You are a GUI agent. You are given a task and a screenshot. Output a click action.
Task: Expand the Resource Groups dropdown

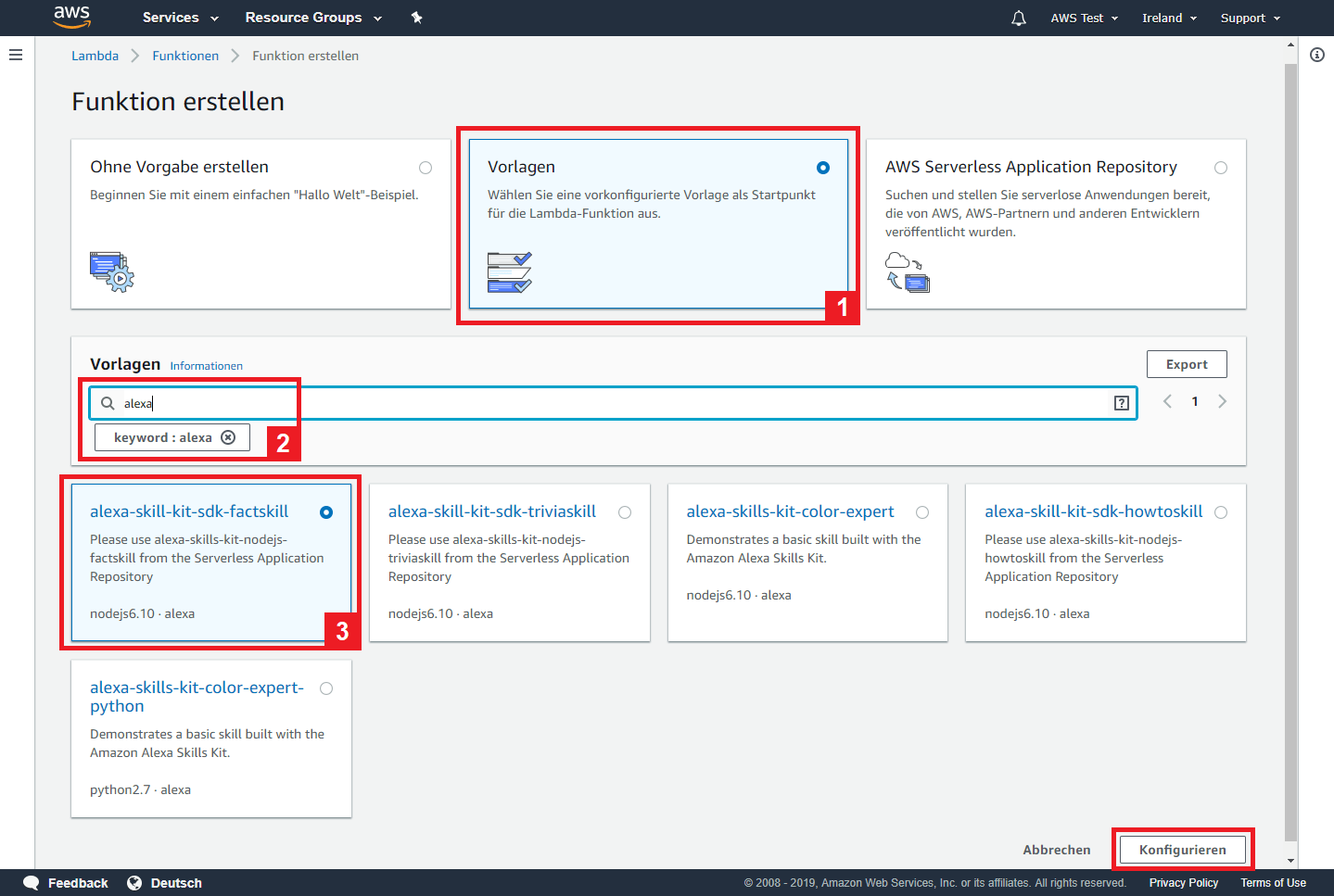(x=313, y=18)
